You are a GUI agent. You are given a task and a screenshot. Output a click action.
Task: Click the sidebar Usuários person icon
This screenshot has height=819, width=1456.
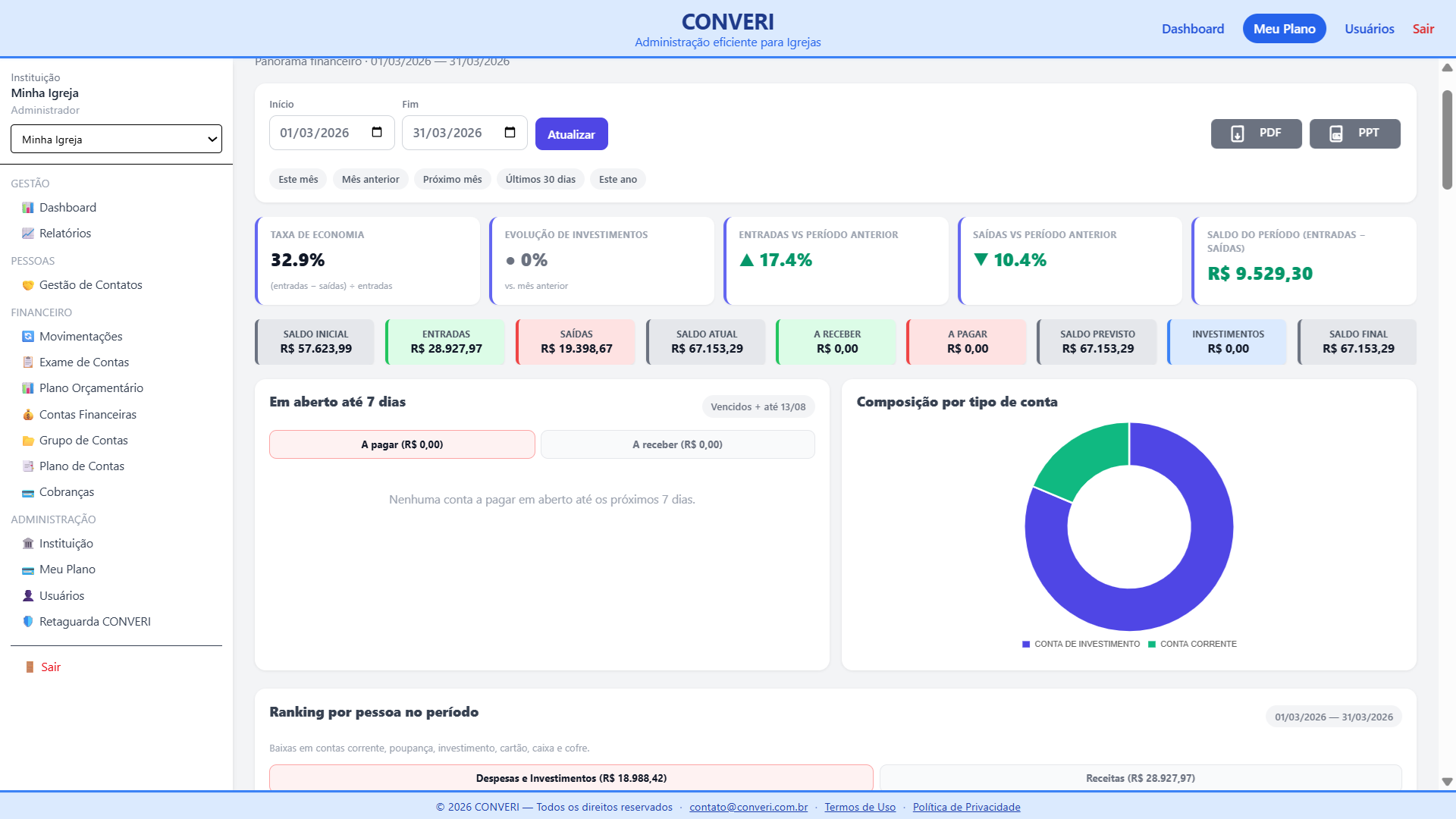pyautogui.click(x=28, y=596)
